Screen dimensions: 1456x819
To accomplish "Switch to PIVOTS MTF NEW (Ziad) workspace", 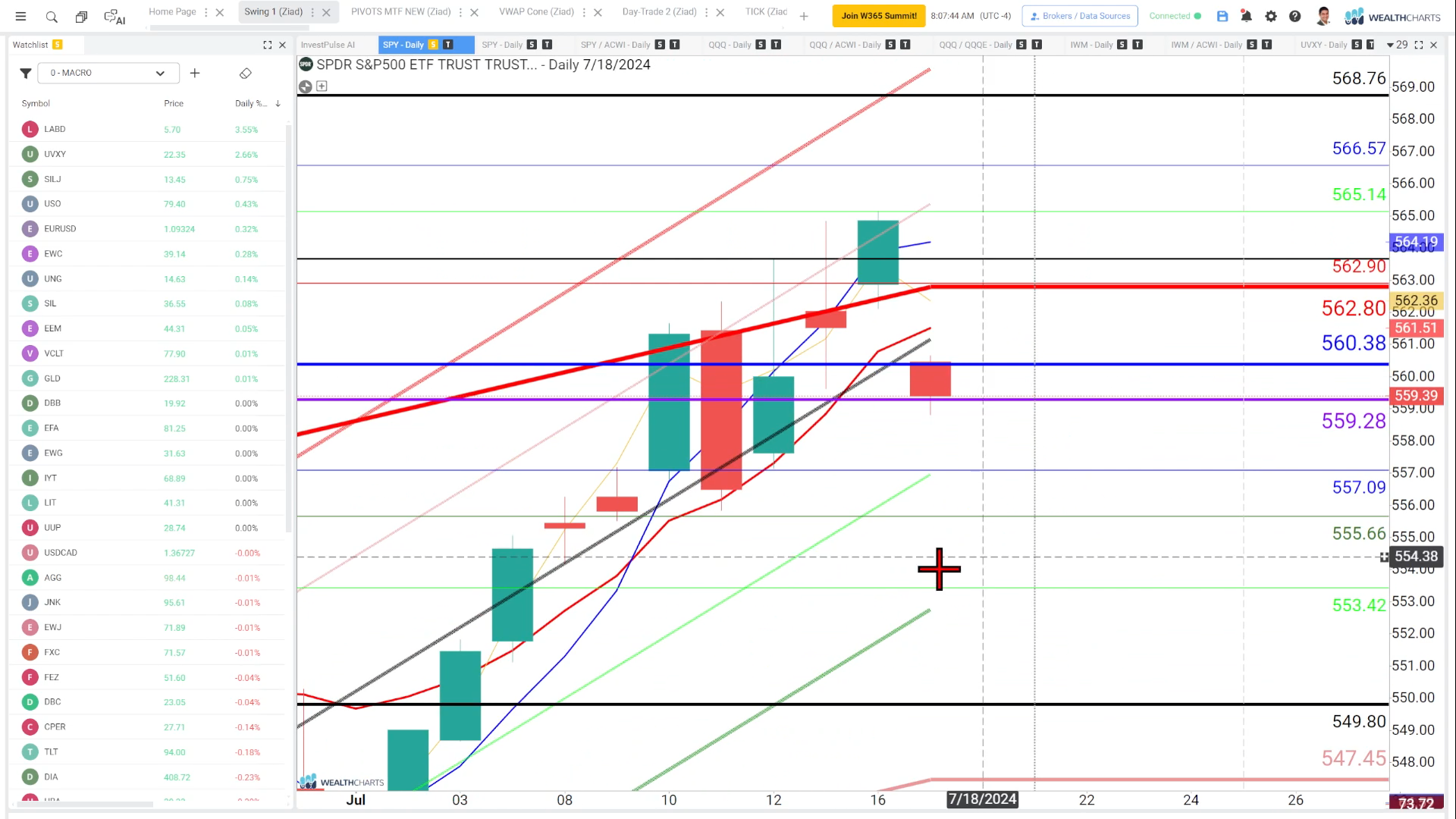I will [x=400, y=11].
